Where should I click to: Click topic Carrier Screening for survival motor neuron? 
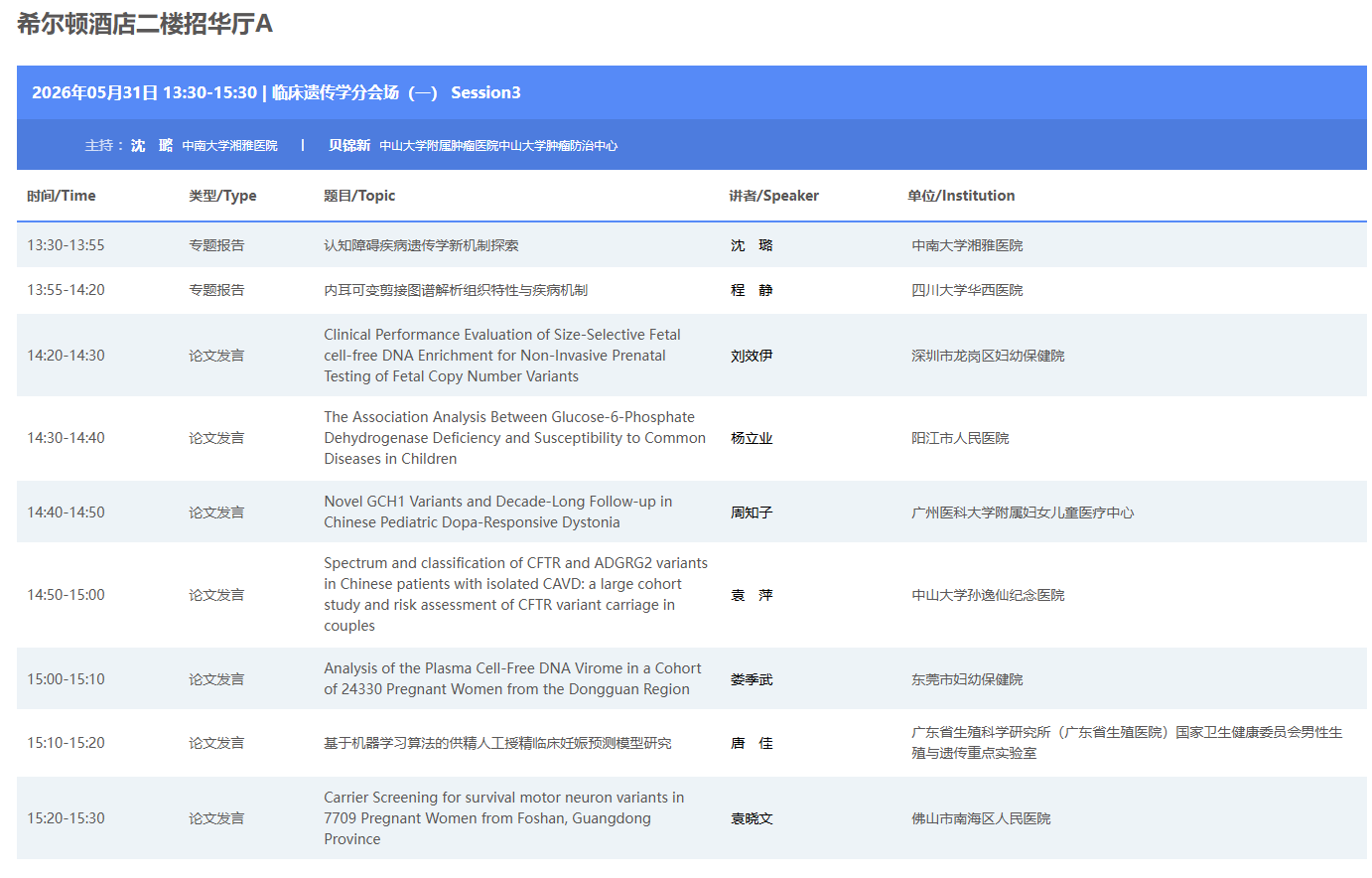(503, 818)
